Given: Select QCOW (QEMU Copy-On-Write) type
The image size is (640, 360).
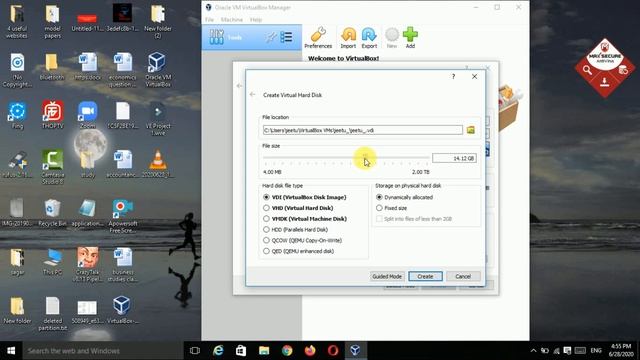Looking at the screenshot, I should [x=302, y=240].
